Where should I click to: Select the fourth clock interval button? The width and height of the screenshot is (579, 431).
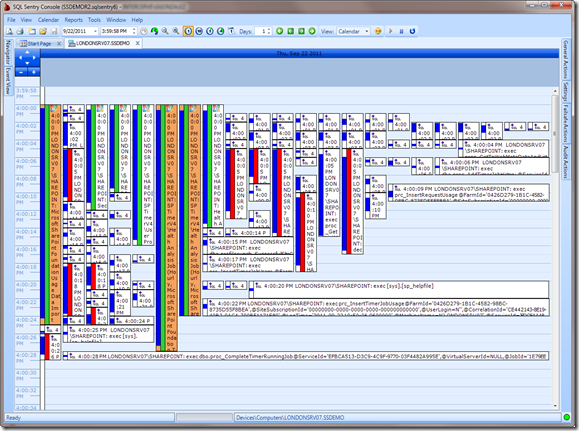(220, 31)
